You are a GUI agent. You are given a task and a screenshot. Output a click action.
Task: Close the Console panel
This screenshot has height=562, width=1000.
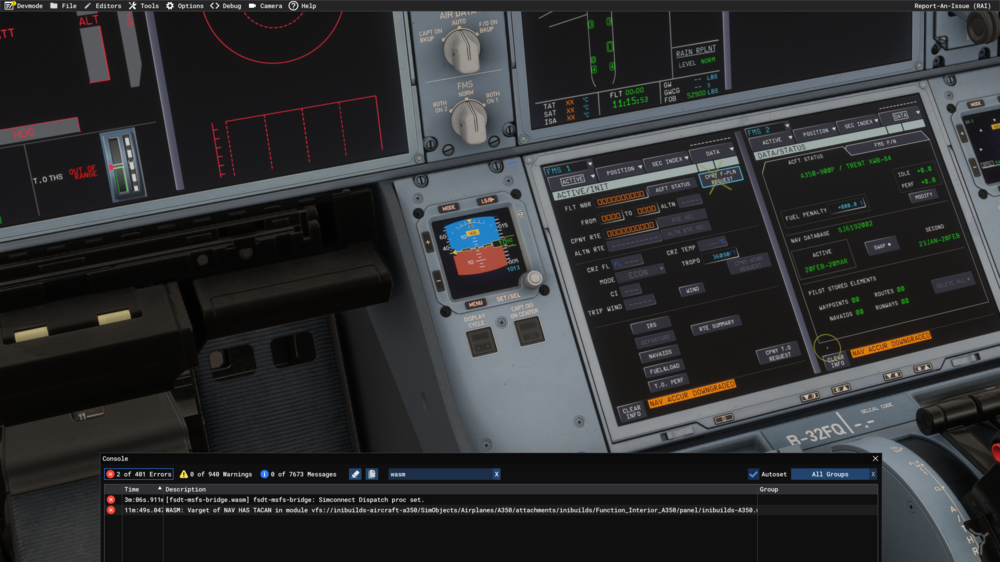pos(875,458)
